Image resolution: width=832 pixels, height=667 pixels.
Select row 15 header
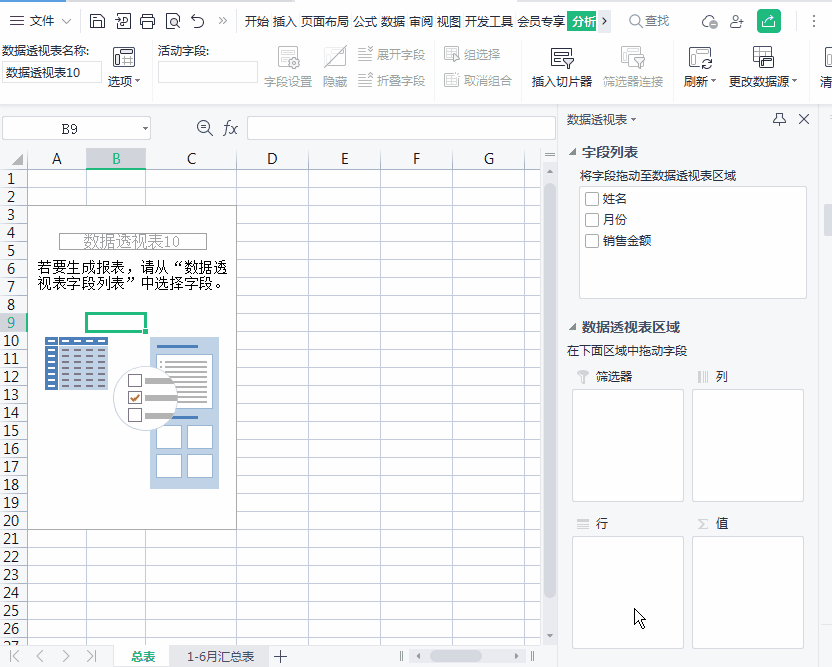click(x=11, y=430)
